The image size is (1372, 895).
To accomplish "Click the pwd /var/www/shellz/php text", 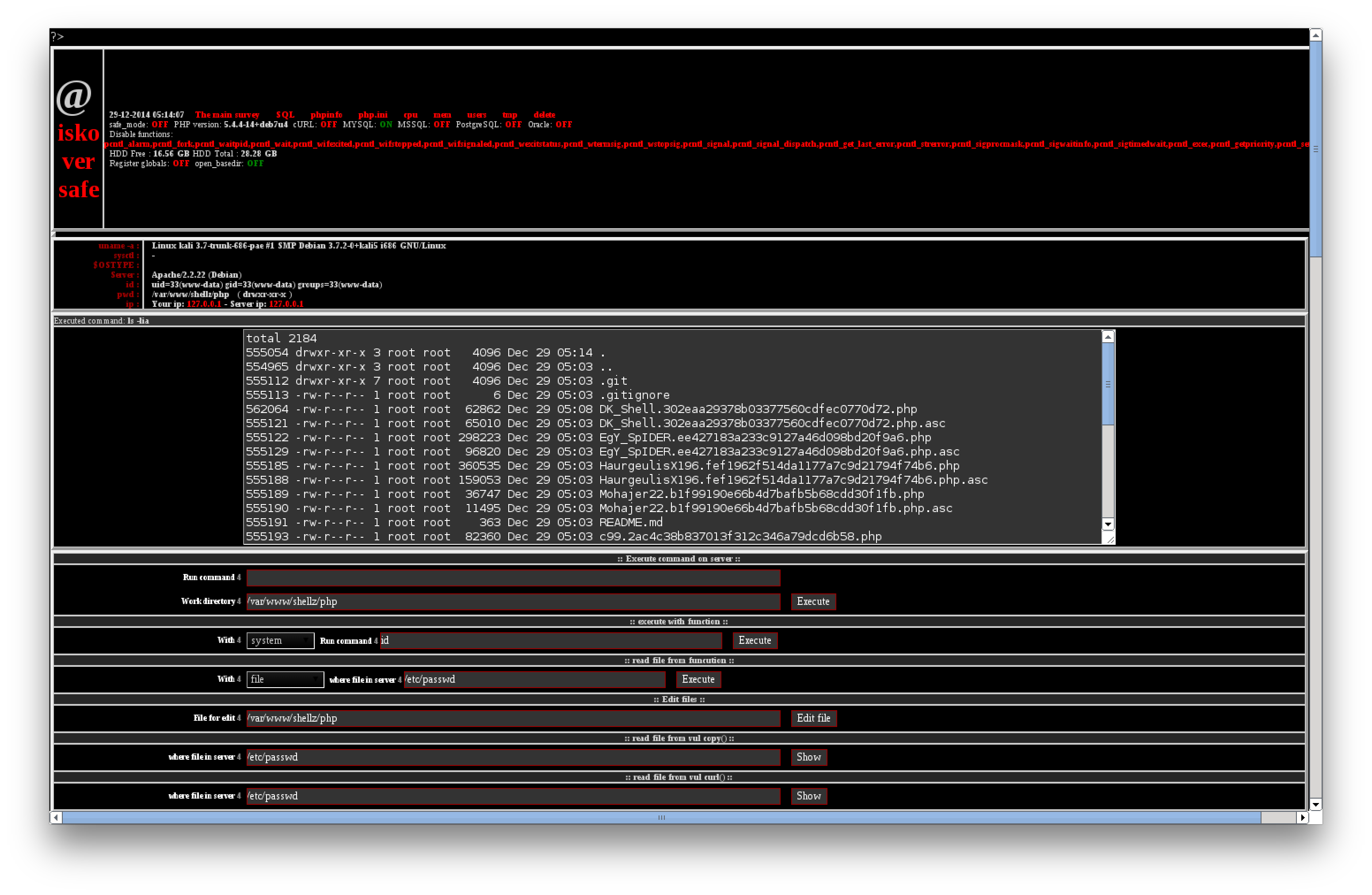I will pos(190,294).
